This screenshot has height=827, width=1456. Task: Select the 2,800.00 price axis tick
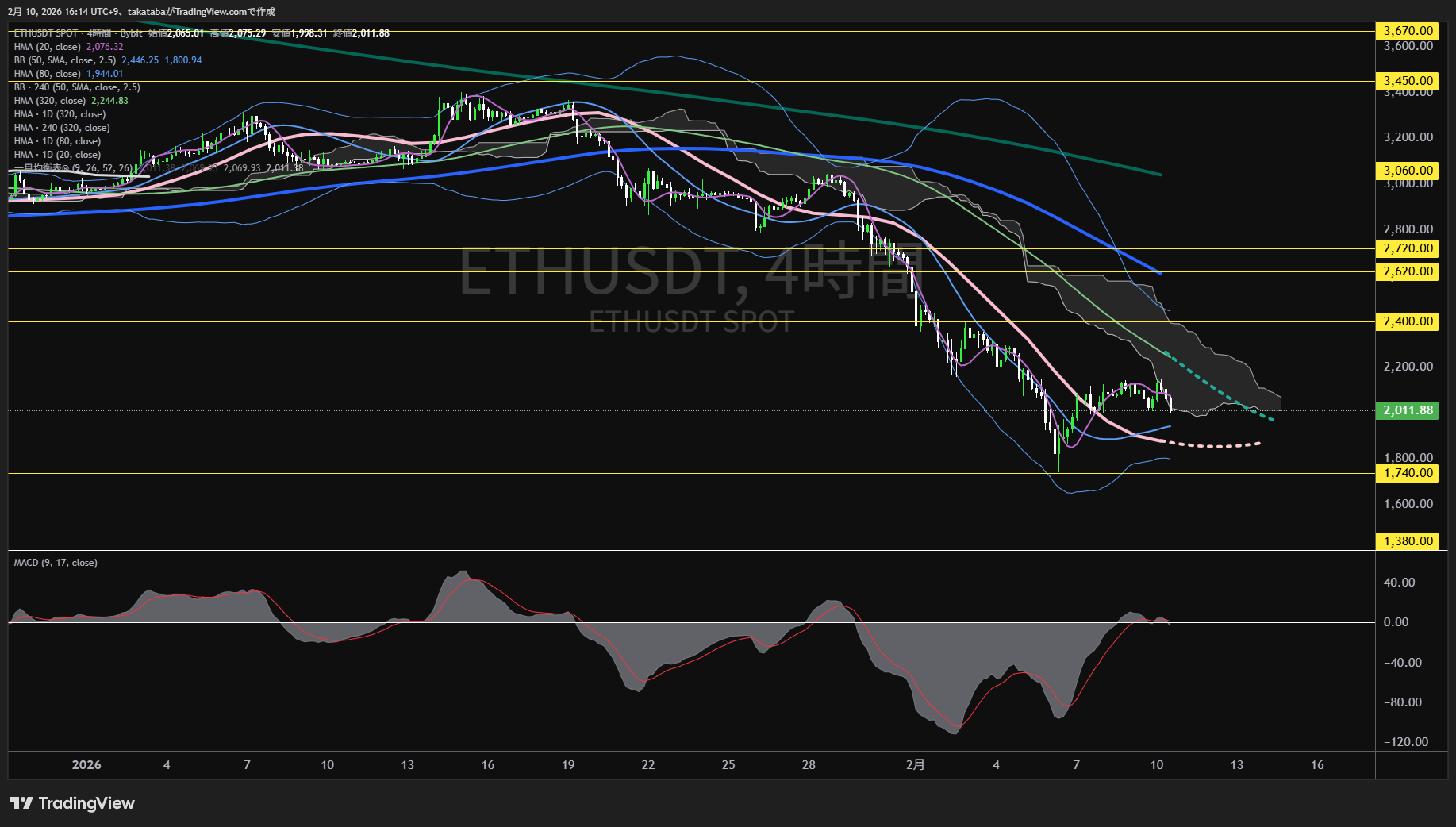[1408, 229]
